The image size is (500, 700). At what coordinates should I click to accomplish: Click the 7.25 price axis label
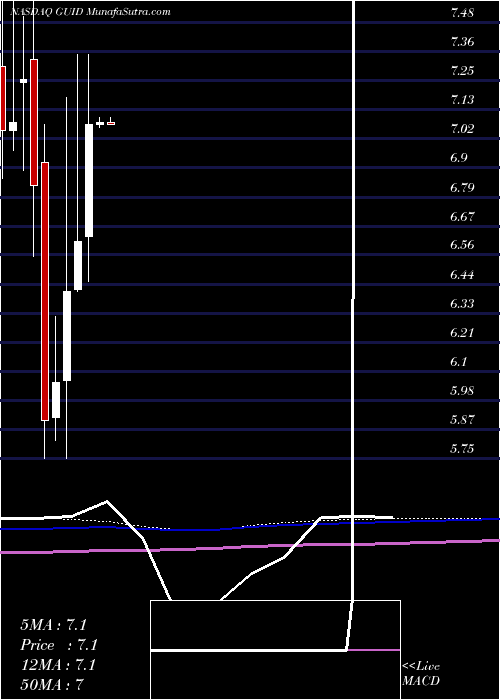pos(462,71)
